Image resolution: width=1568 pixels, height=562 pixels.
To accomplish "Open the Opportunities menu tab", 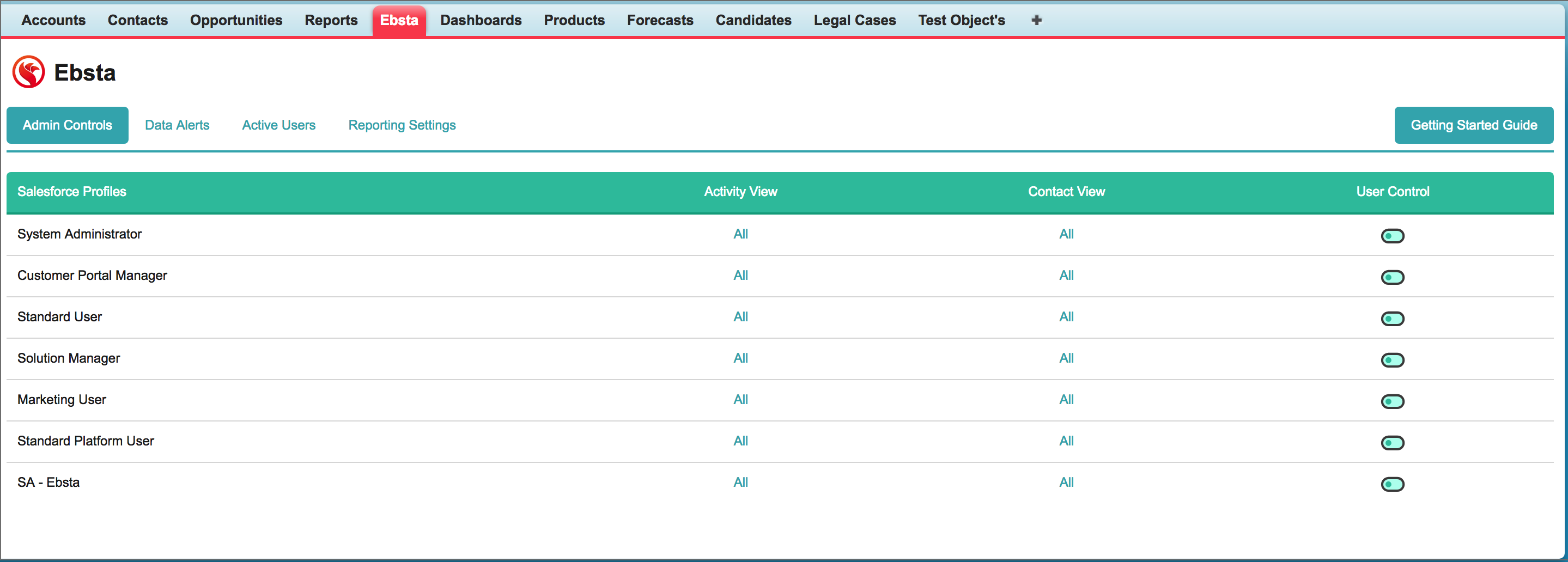I will 235,20.
